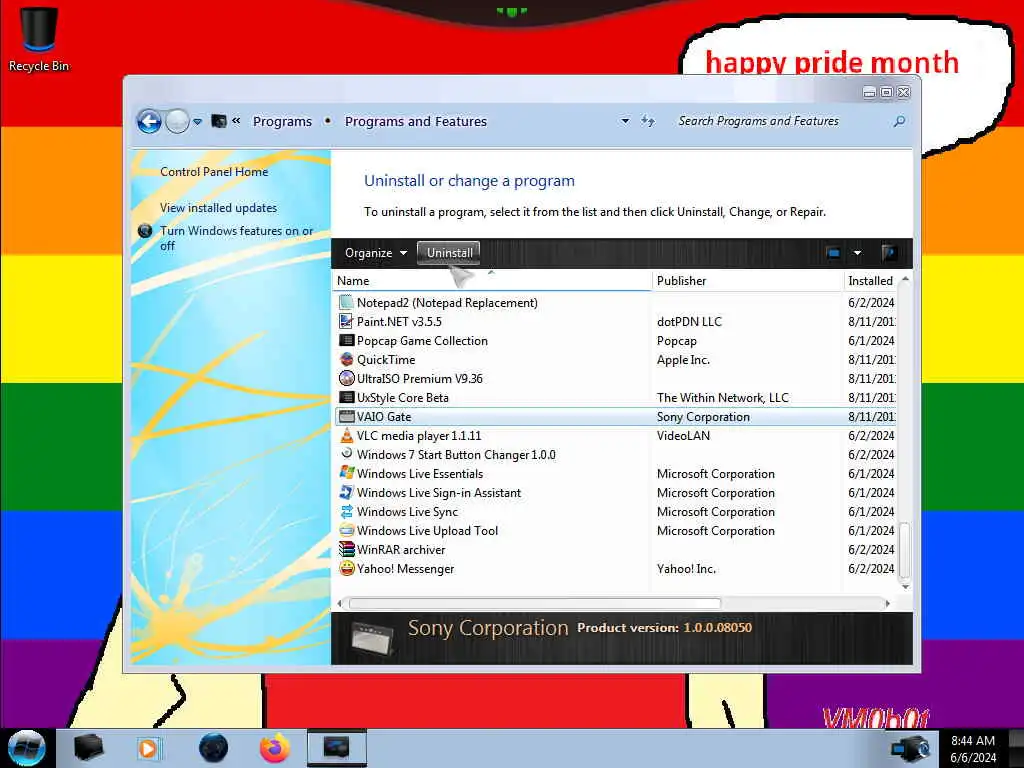
Task: Open the black box taskbar icon
Action: (x=89, y=748)
